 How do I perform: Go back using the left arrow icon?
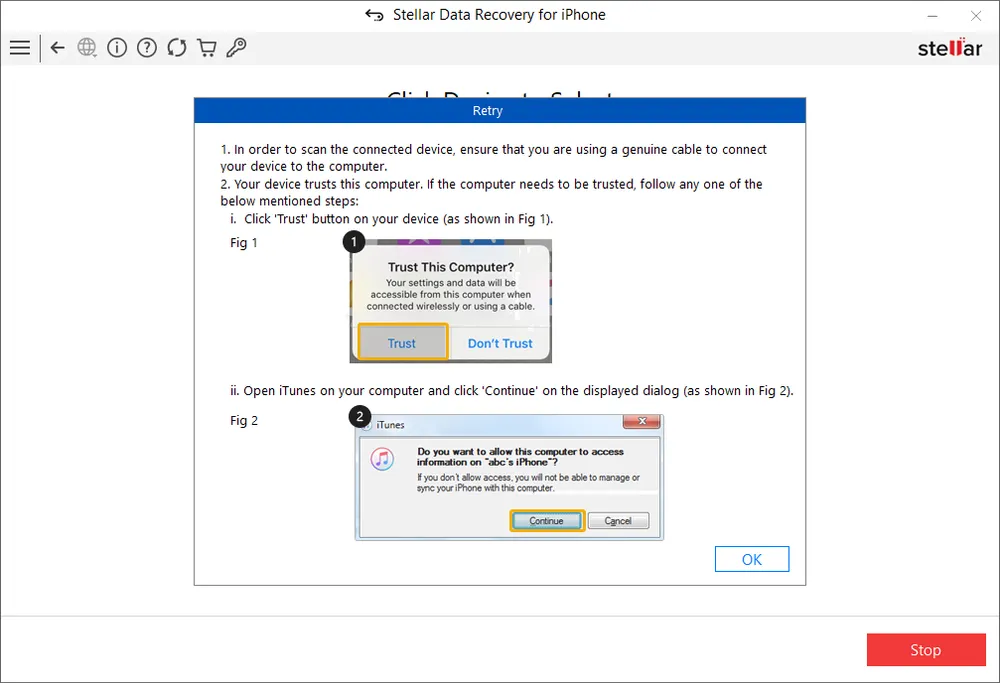click(x=57, y=47)
